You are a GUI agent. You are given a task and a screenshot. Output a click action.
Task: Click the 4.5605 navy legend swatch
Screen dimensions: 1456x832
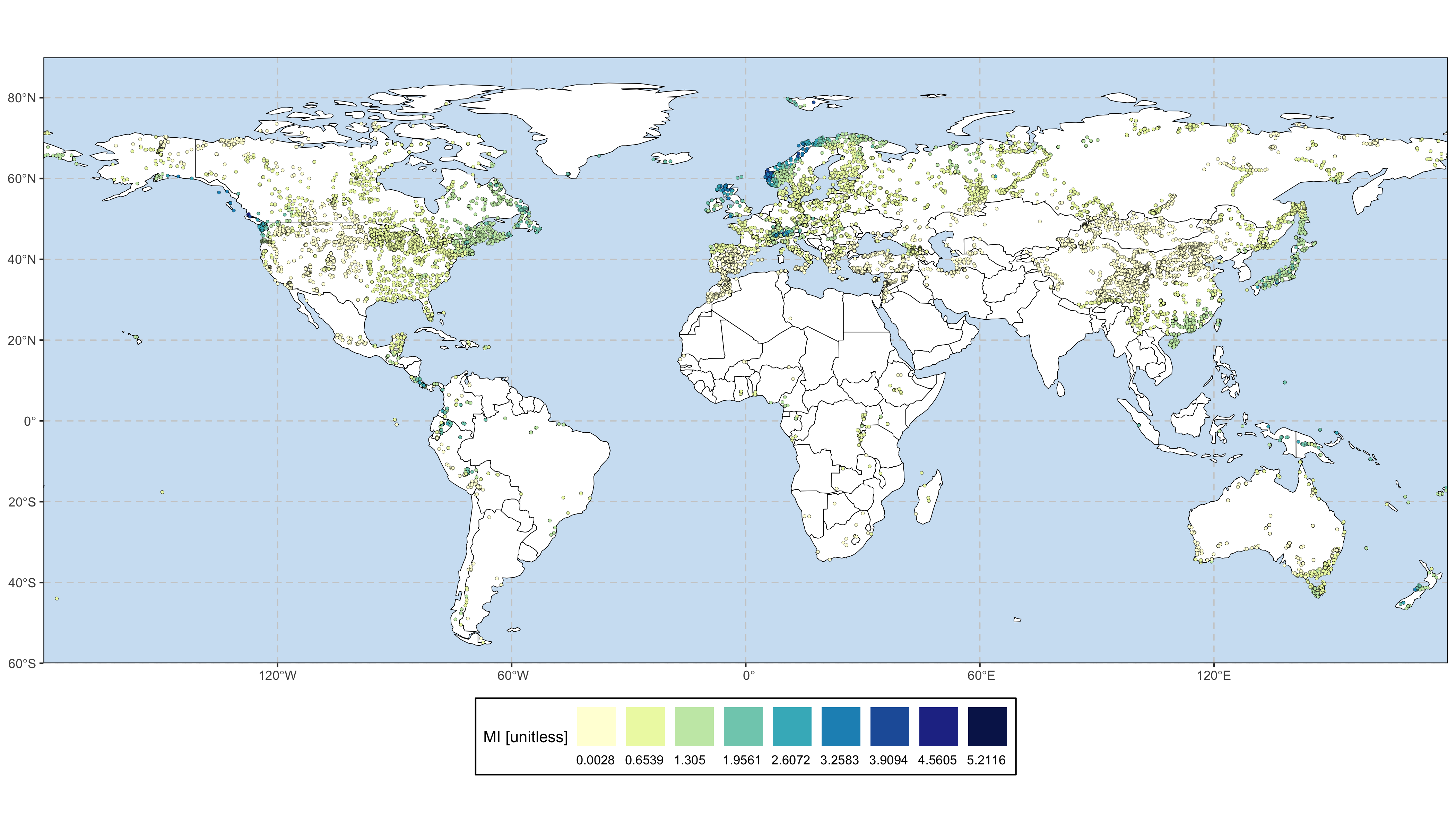(938, 726)
